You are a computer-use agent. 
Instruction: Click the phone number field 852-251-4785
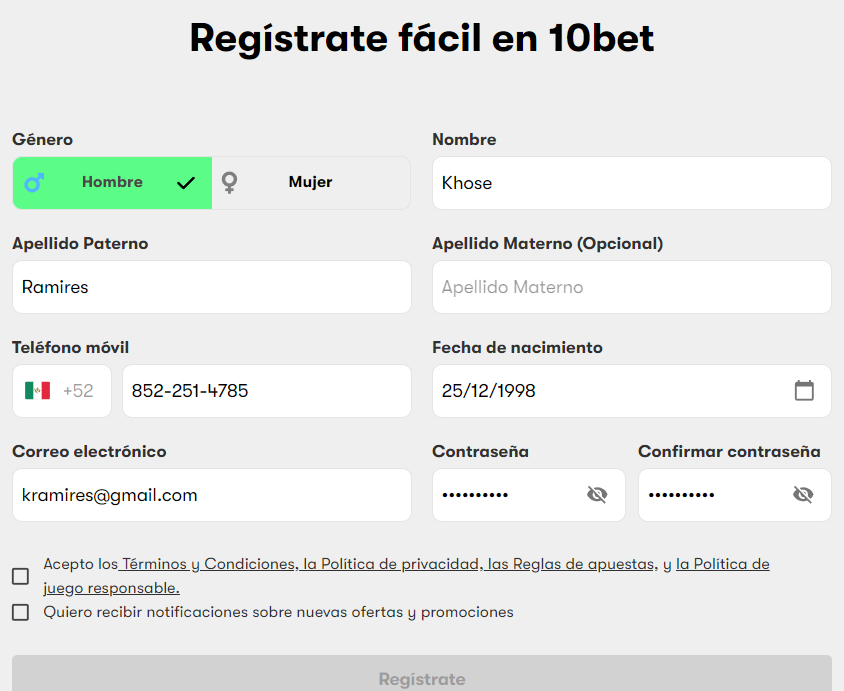click(267, 391)
